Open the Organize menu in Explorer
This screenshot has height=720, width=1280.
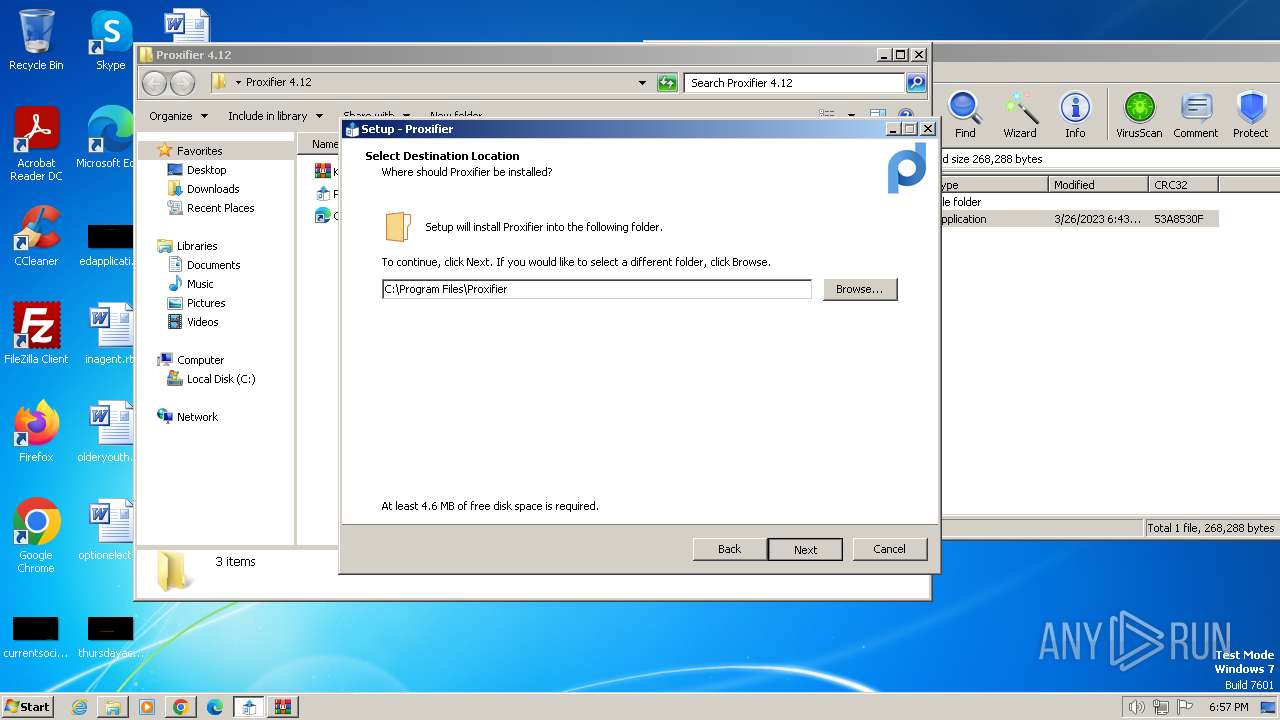click(178, 116)
